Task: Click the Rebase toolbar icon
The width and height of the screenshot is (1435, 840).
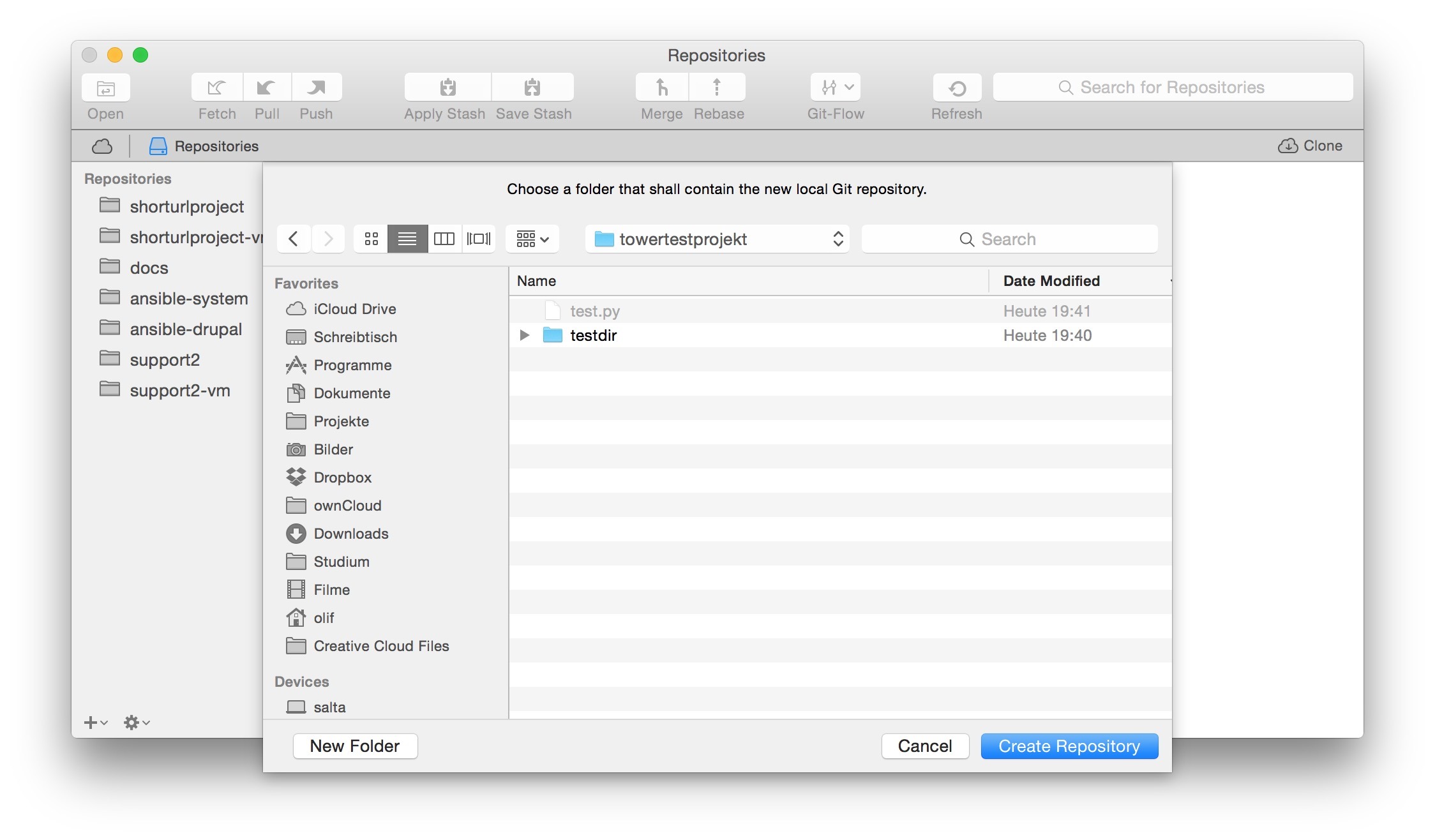Action: point(717,87)
